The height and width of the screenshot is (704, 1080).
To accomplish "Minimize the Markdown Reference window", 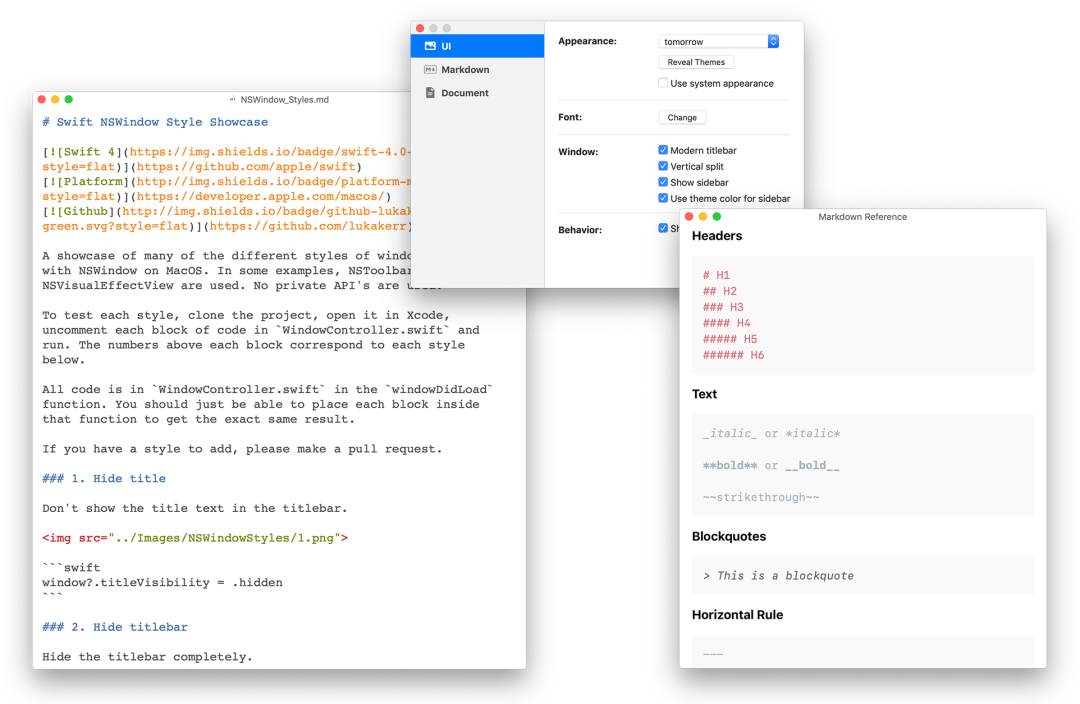I will (x=703, y=216).
